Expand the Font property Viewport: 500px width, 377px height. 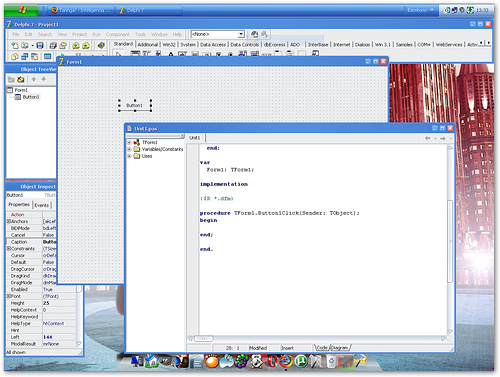pos(9,296)
